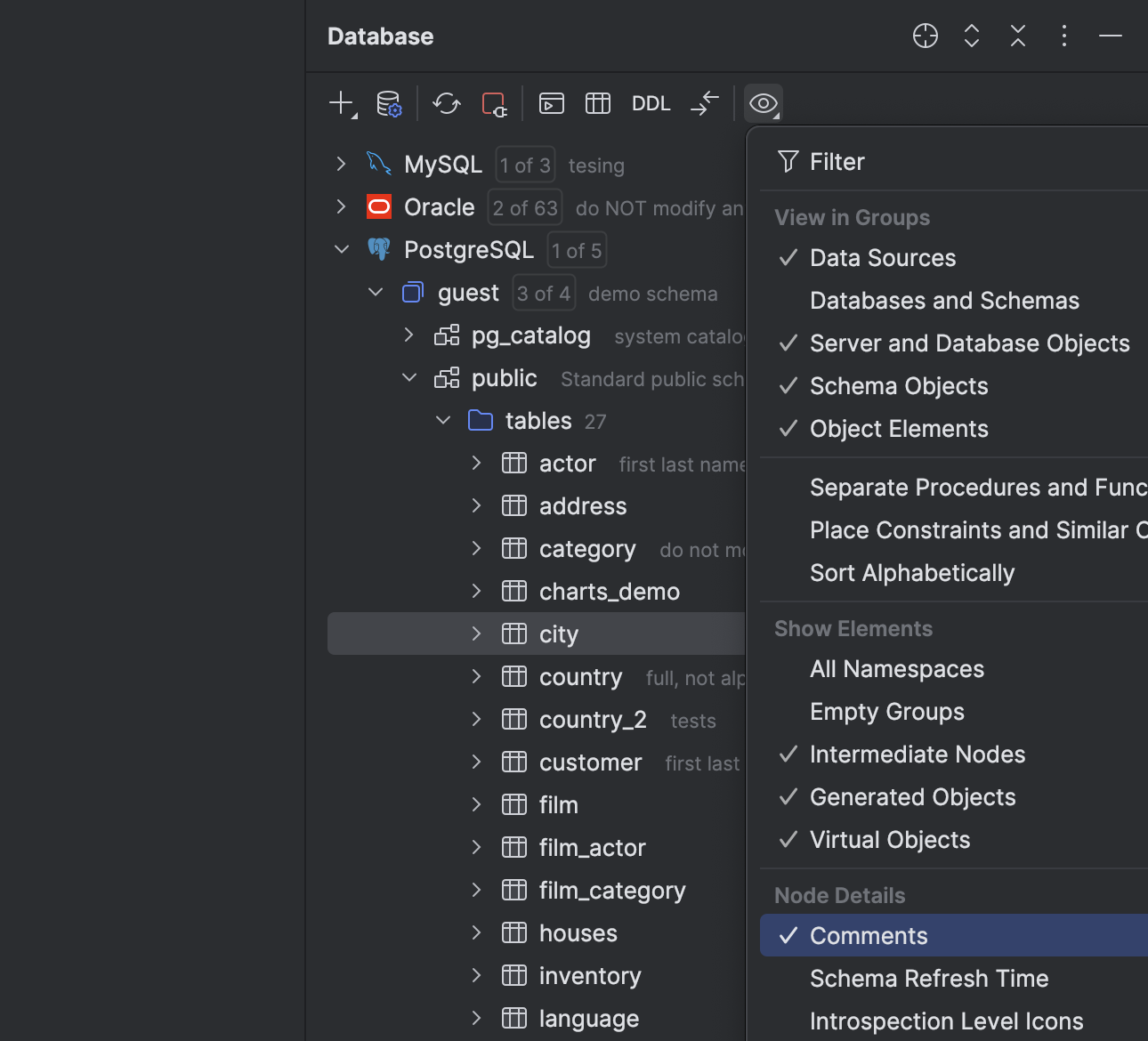Select Sort Alphabetically from the menu
Viewport: 1148px width, 1041px height.
tap(912, 573)
